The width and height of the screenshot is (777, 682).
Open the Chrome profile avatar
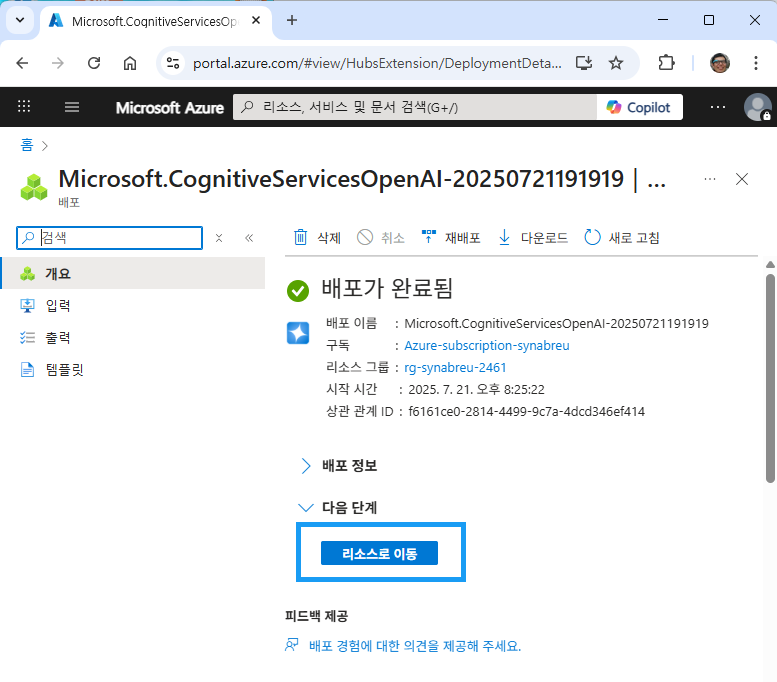coord(720,63)
